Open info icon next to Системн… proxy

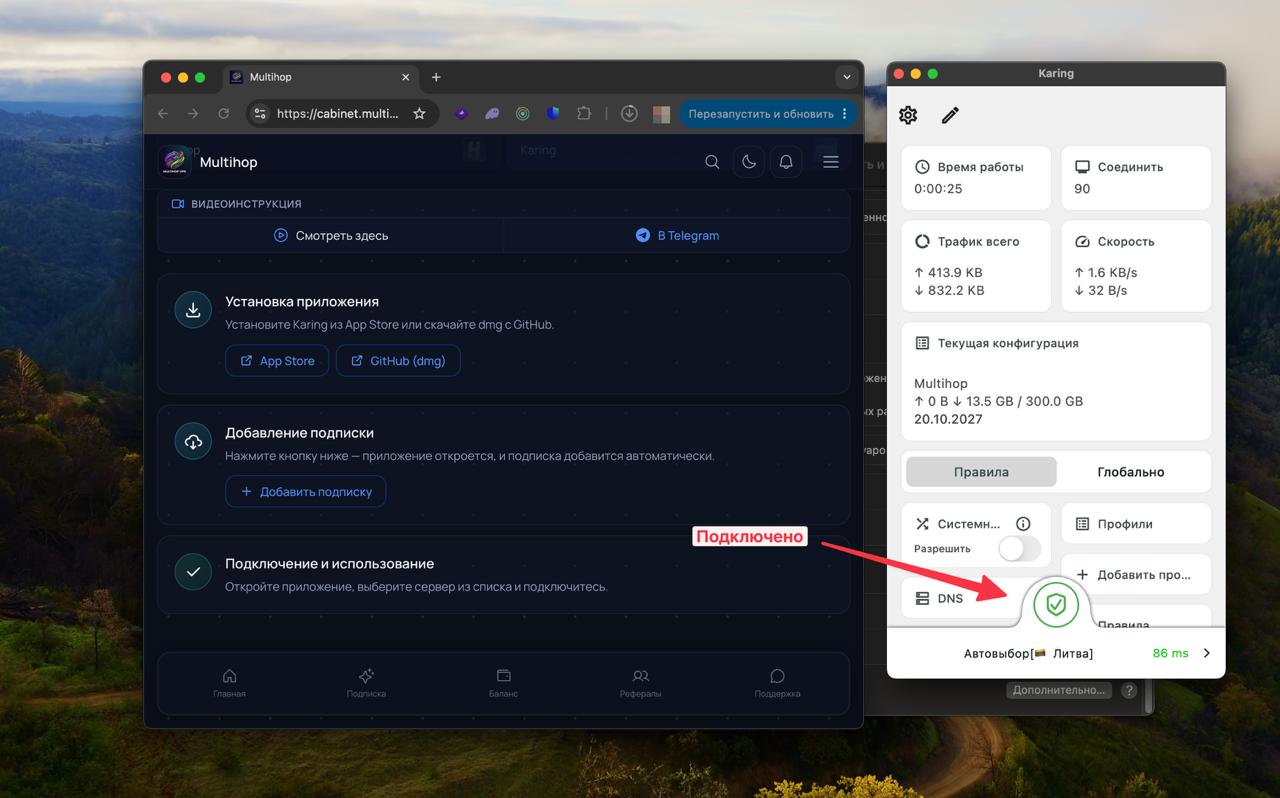point(1023,524)
